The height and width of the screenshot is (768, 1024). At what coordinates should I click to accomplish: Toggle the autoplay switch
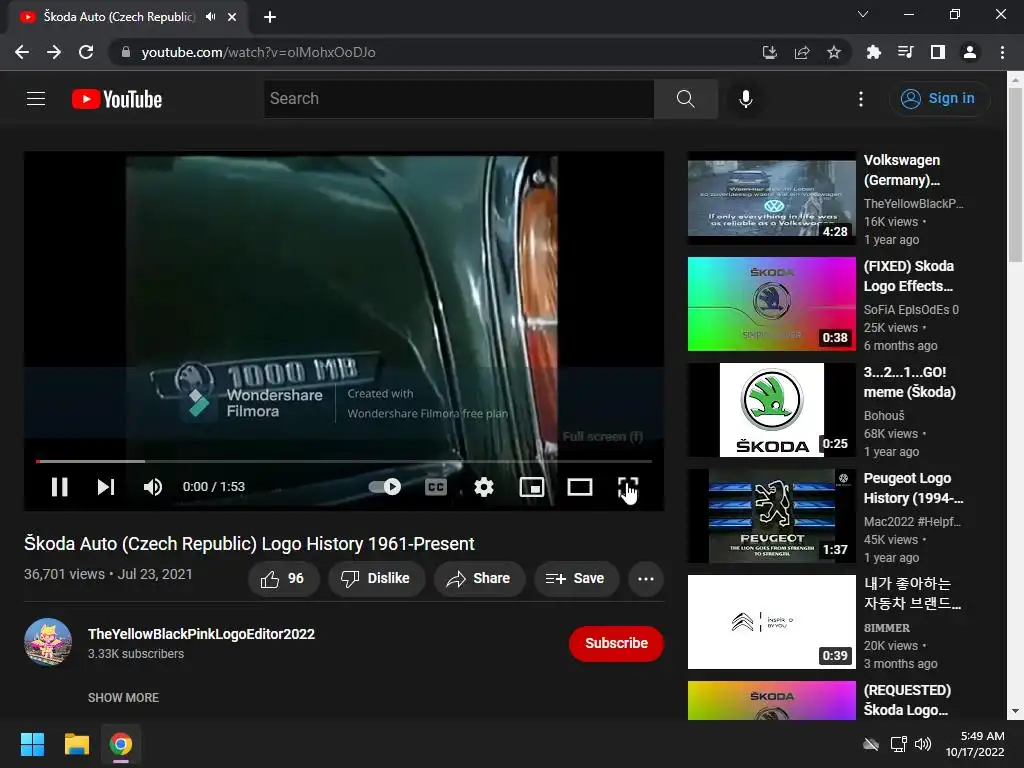(x=385, y=487)
